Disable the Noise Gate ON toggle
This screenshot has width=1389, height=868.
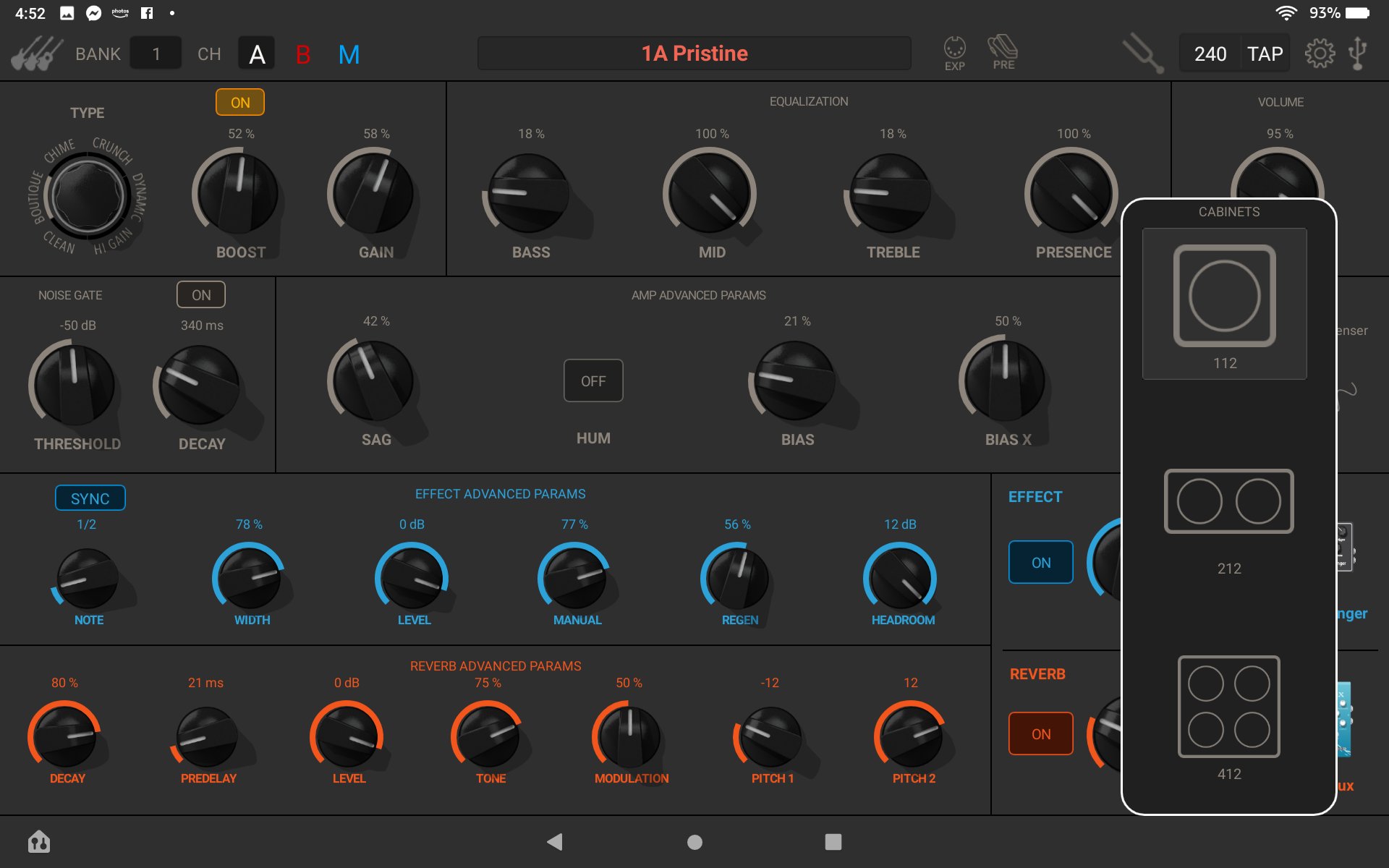[x=201, y=295]
